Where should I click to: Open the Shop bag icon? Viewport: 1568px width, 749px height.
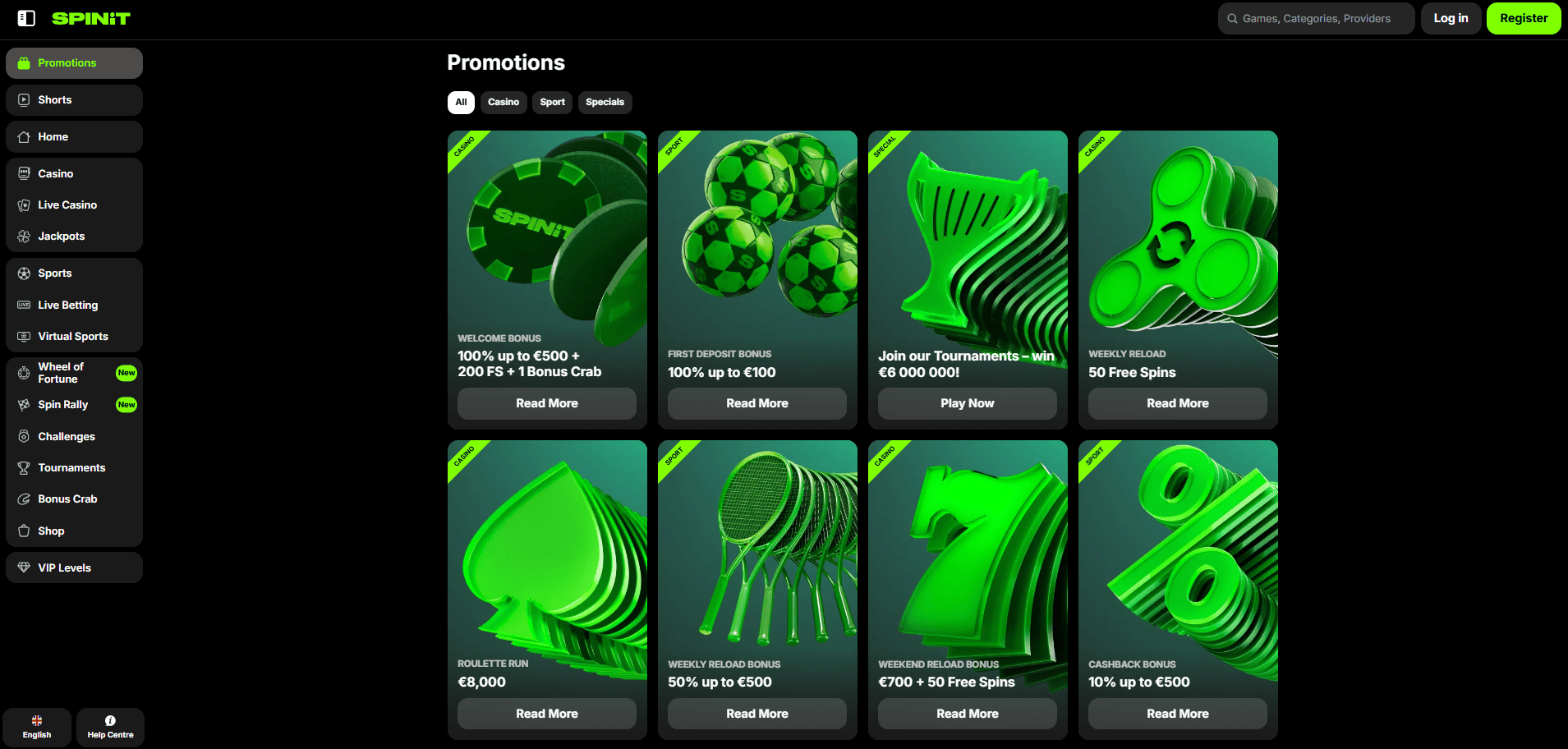coord(24,531)
